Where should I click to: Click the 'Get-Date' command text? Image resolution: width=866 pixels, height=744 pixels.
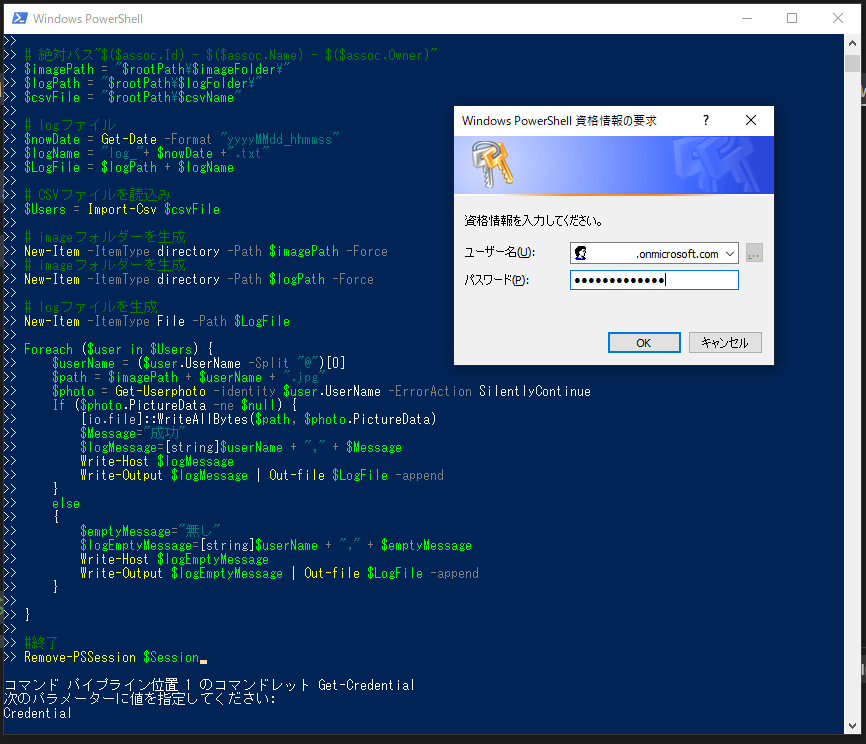[129, 139]
